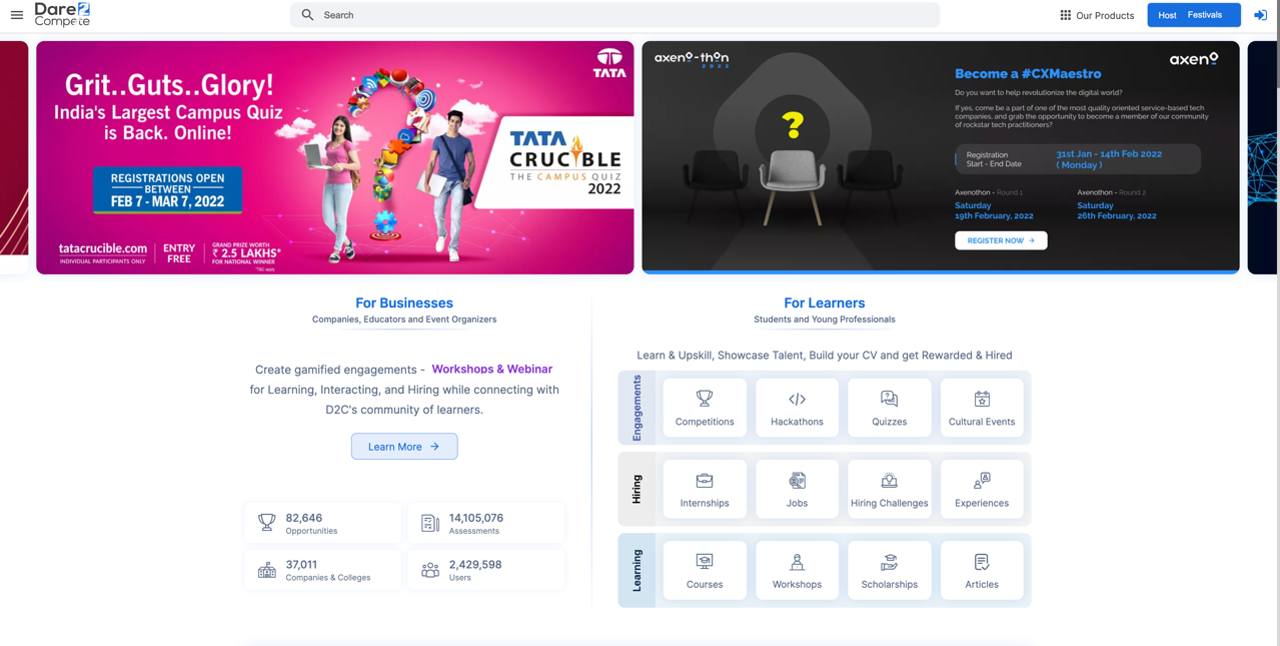Open the Quizzes tile
Screen dimensions: 1280x646
[x=889, y=407]
